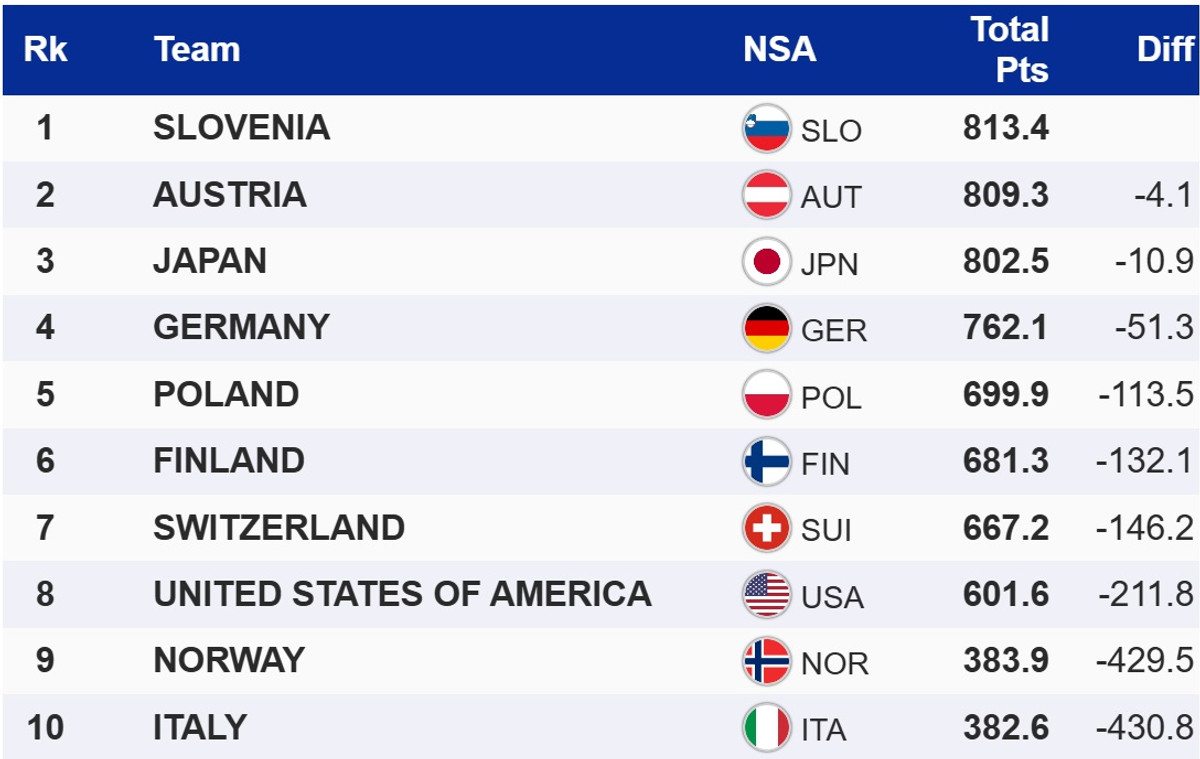
Task: Click the USA flag icon
Action: pyautogui.click(x=766, y=595)
